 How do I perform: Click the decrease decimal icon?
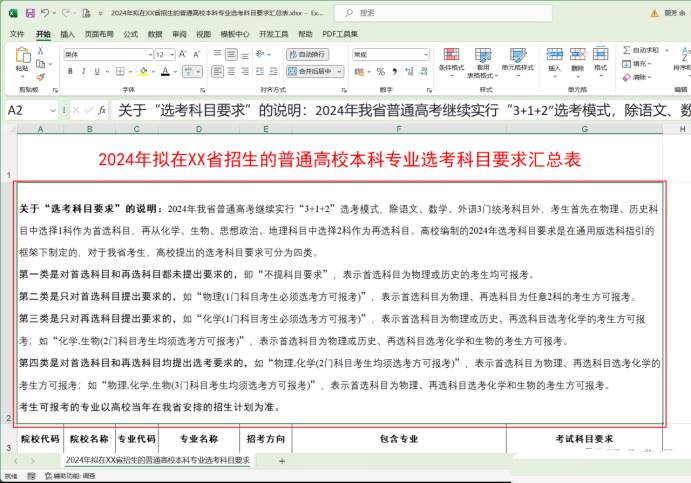(x=424, y=71)
